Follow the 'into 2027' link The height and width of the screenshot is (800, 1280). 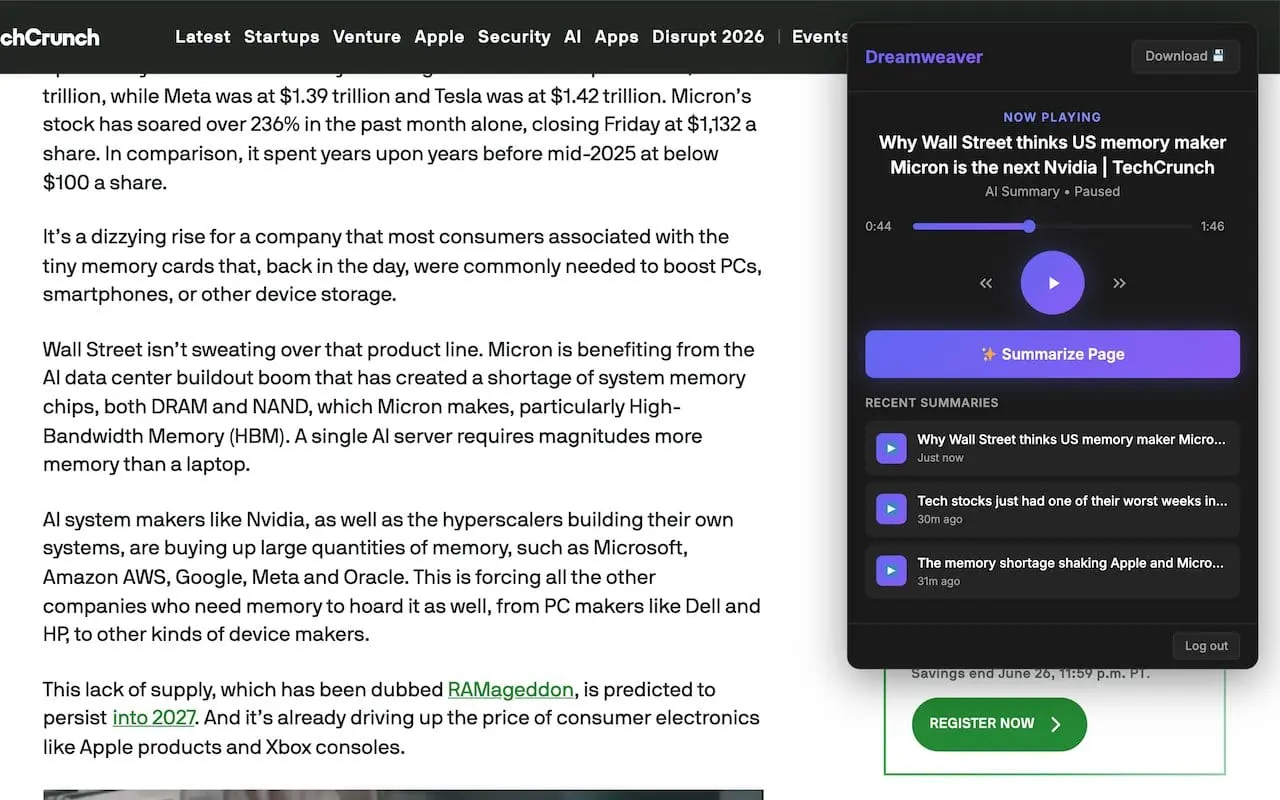point(153,718)
